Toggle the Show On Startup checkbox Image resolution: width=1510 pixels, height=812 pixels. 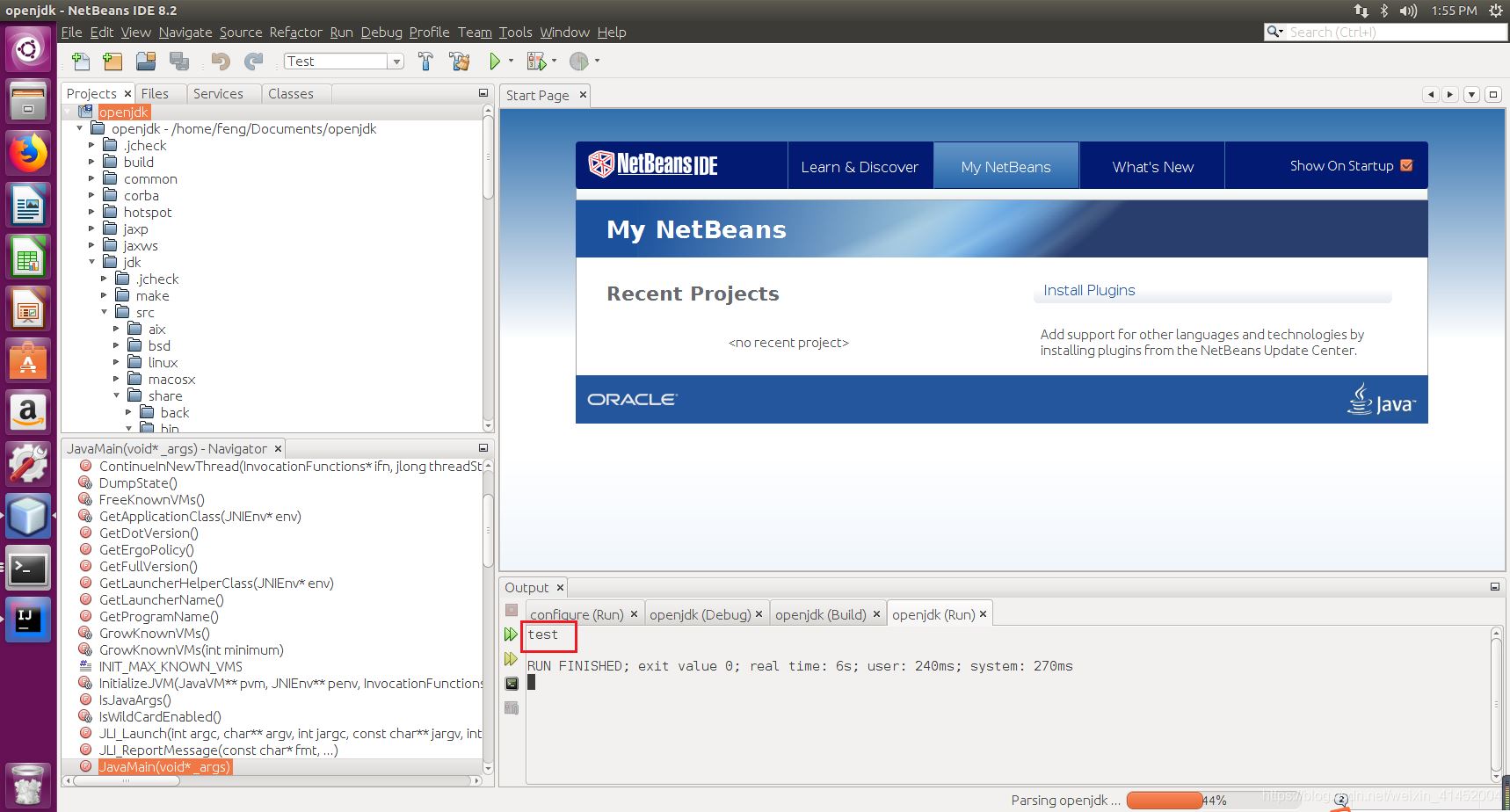pyautogui.click(x=1406, y=166)
